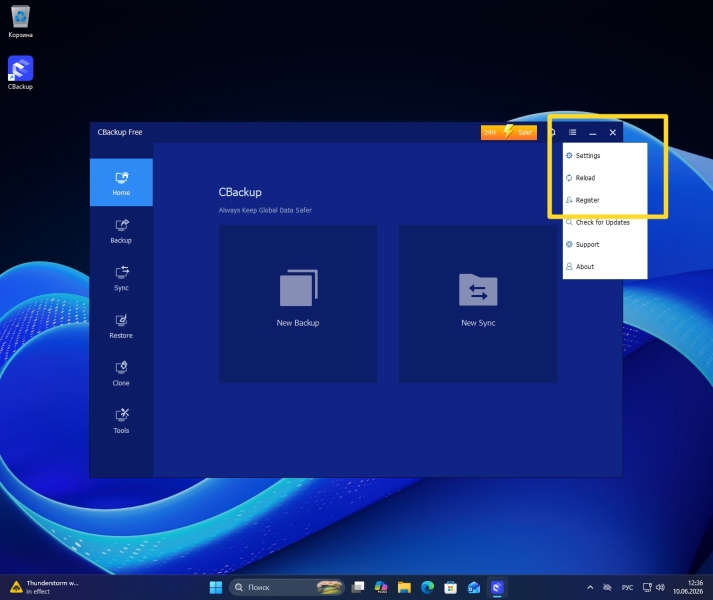713x600 pixels.
Task: Open the Backup section in sidebar
Action: coord(121,231)
